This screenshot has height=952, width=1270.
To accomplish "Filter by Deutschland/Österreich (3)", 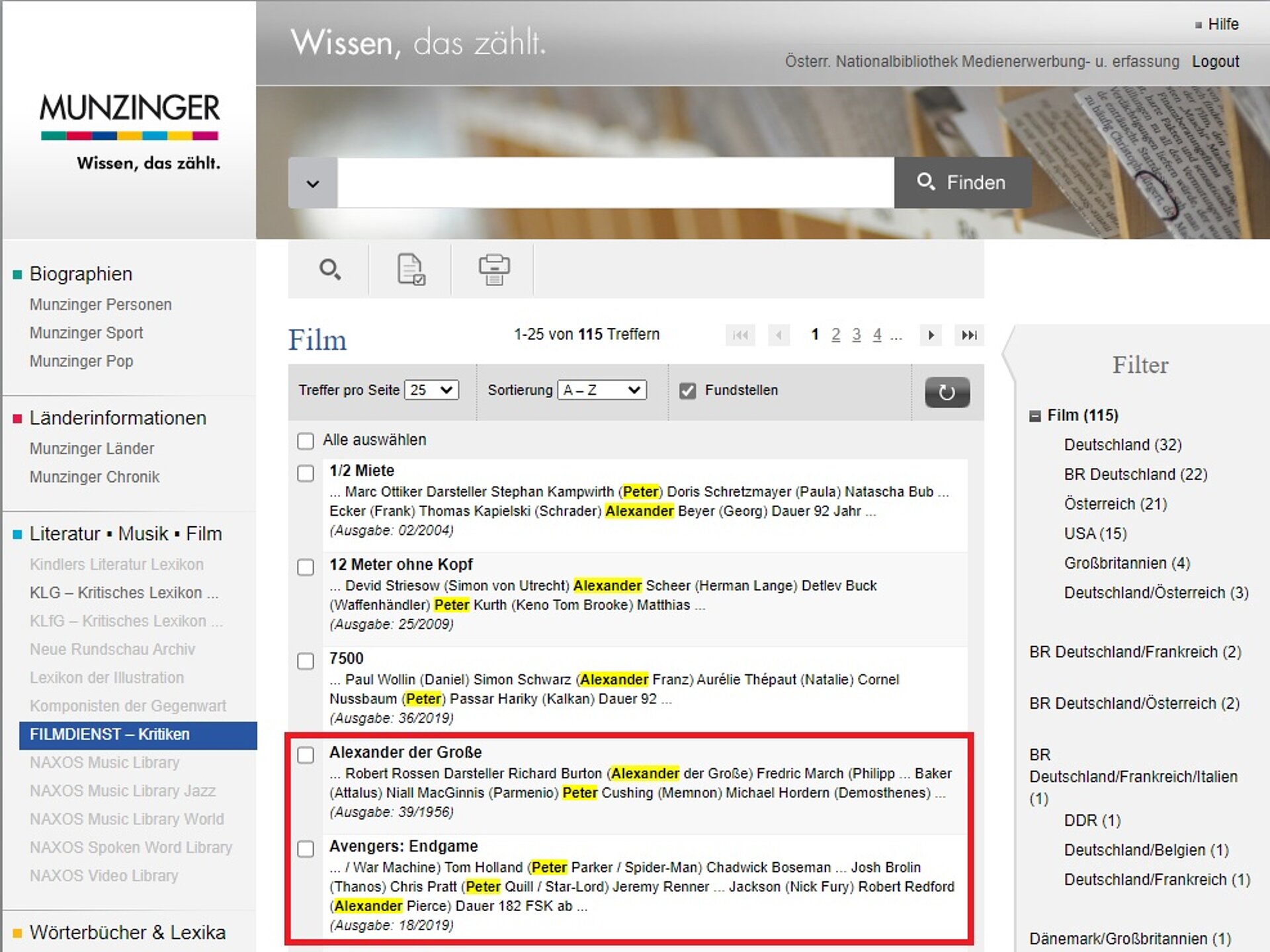I will (x=1156, y=593).
